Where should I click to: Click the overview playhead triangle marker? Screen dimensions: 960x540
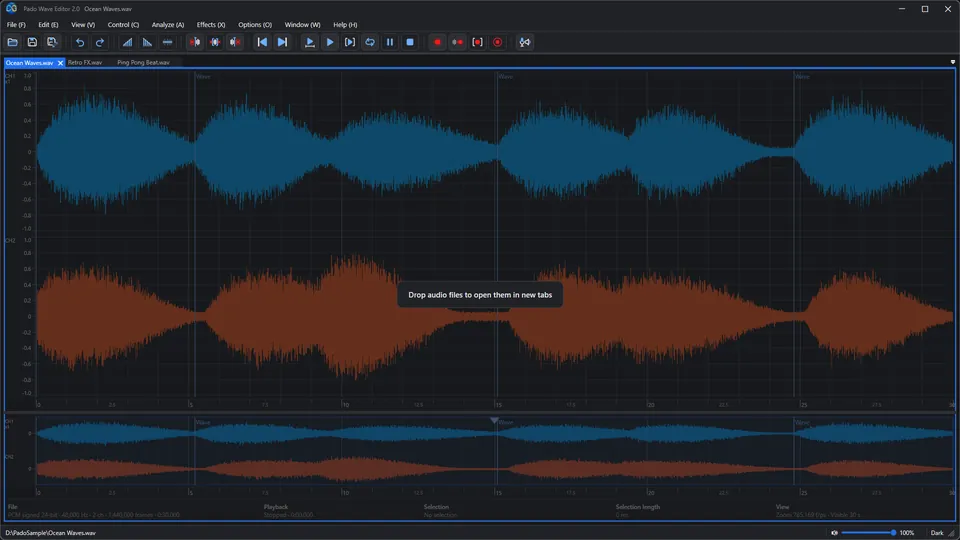click(494, 421)
